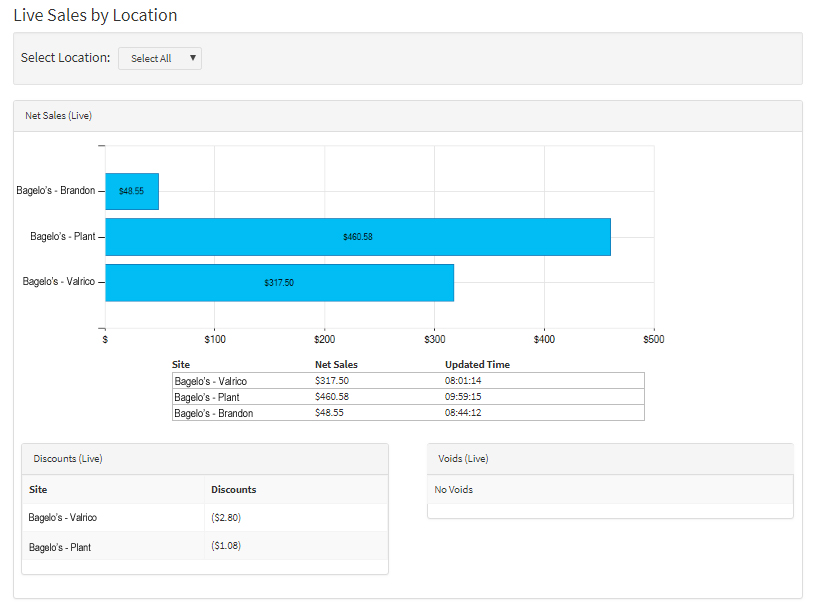Click the Select Location label
Image resolution: width=814 pixels, height=610 pixels.
click(65, 58)
